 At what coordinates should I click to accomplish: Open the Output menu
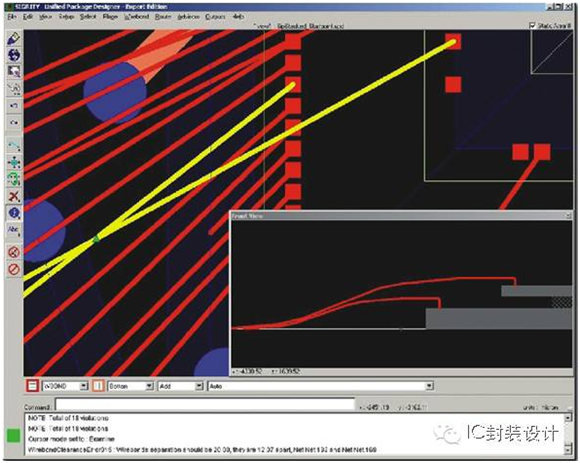click(215, 17)
